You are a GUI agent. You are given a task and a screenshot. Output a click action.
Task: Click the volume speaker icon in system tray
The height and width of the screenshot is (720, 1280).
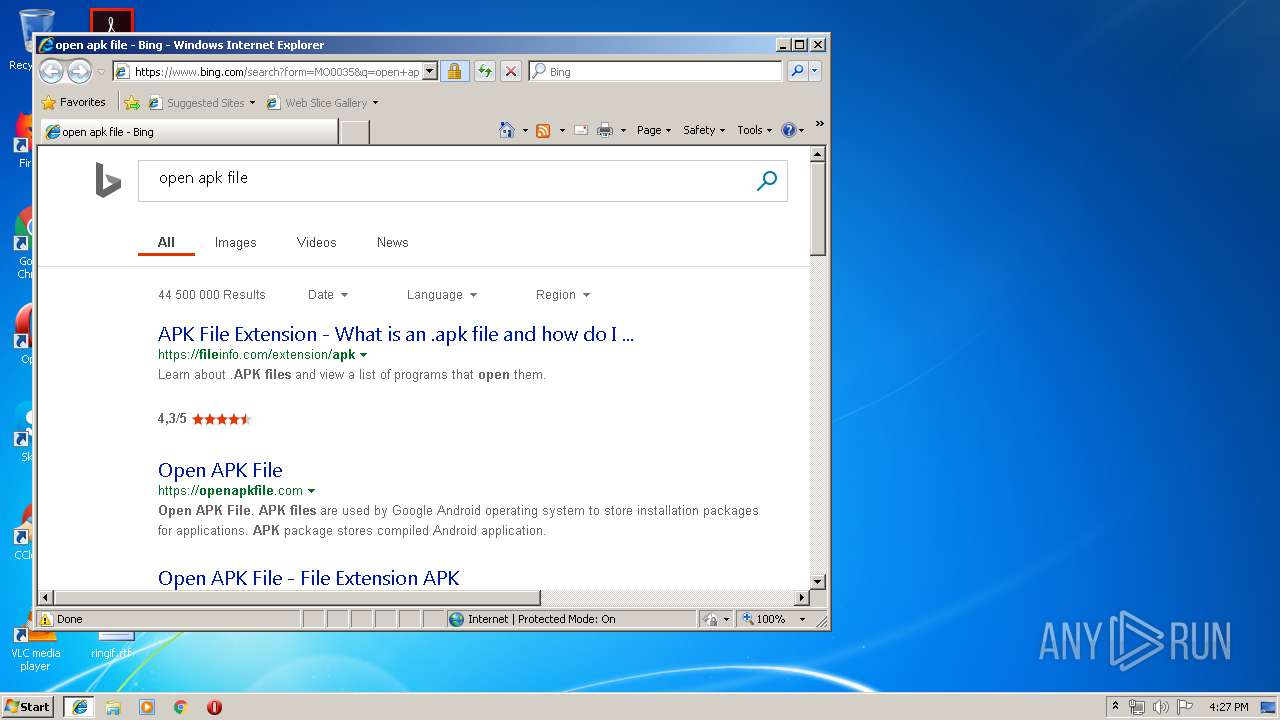click(1161, 707)
